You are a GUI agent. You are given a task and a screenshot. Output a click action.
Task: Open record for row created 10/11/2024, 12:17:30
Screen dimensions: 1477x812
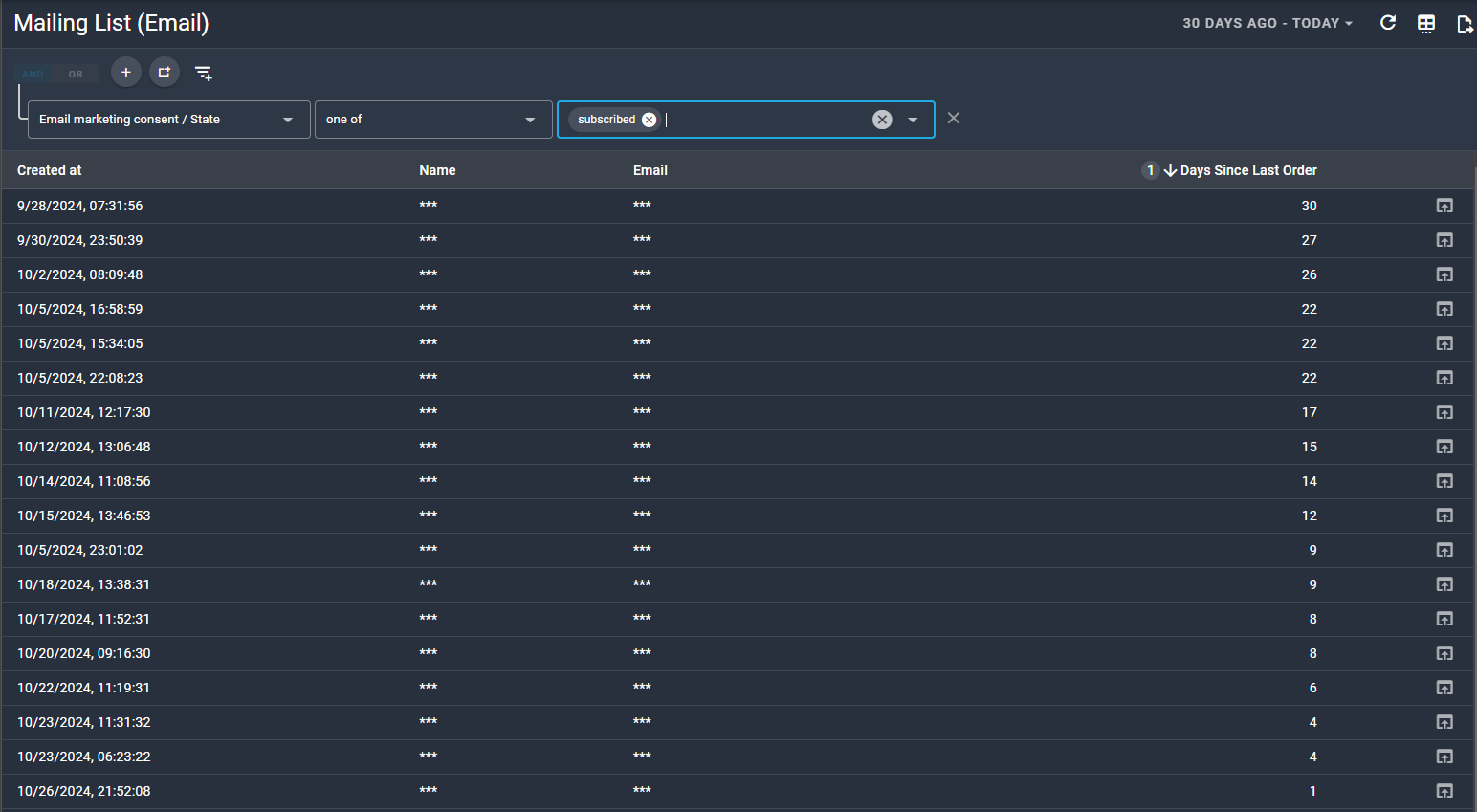[1444, 412]
